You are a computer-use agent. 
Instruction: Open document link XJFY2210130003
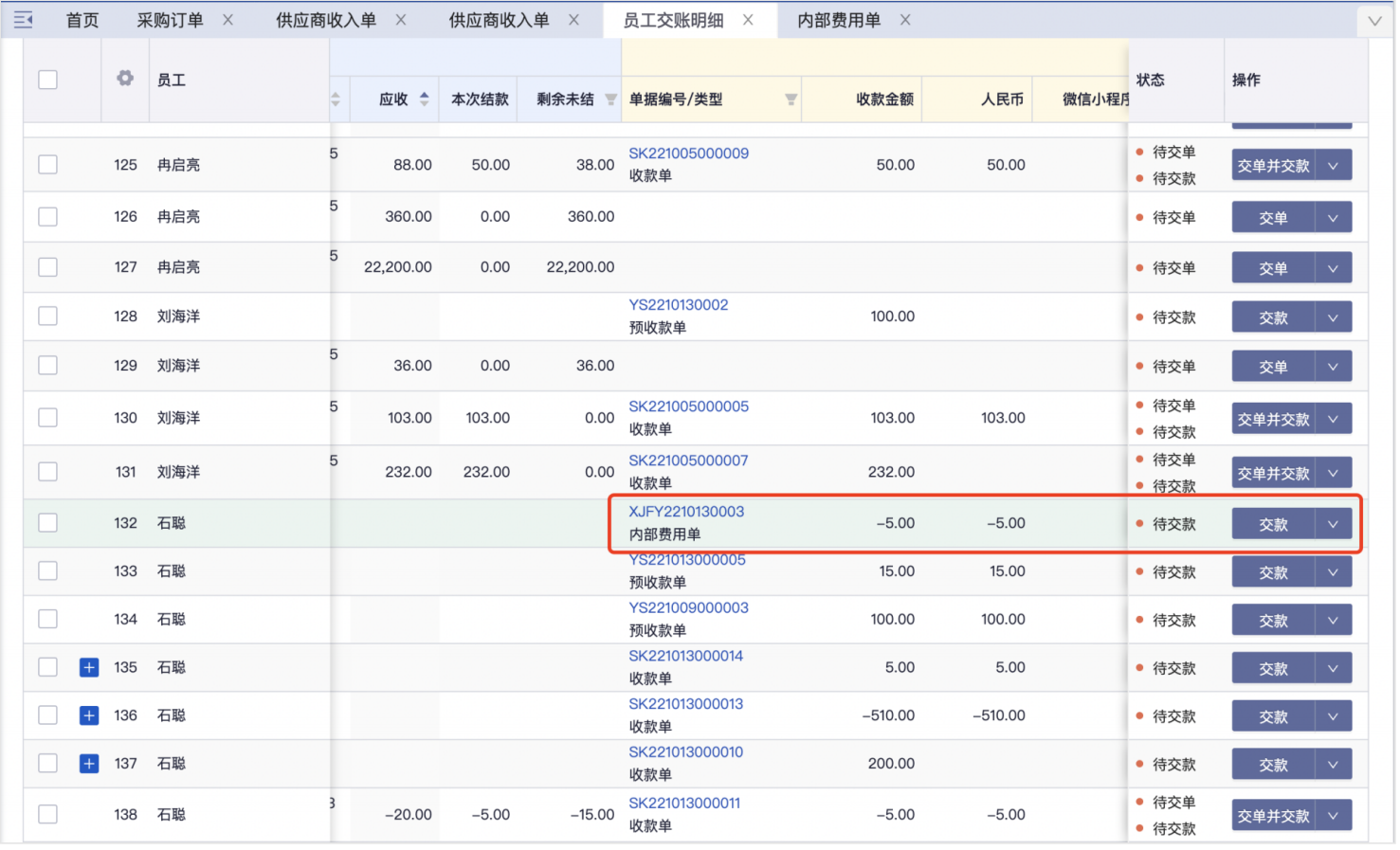686,512
